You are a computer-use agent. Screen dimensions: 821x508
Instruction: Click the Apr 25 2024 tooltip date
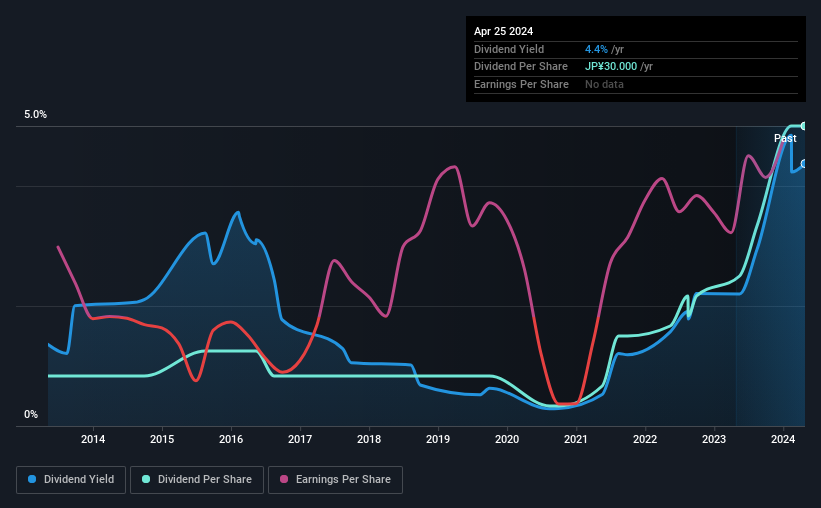tap(503, 31)
